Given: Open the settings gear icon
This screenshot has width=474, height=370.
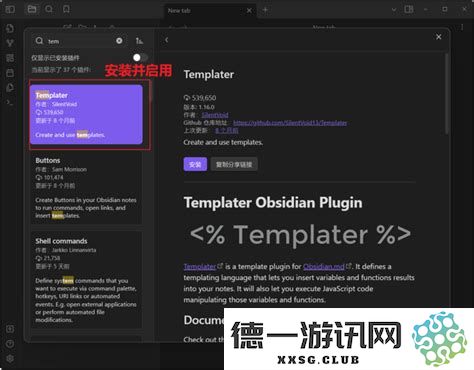Looking at the screenshot, I should point(10,359).
